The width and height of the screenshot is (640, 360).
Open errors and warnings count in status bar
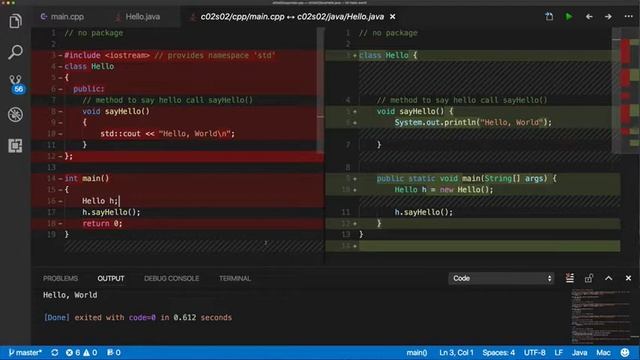82,353
